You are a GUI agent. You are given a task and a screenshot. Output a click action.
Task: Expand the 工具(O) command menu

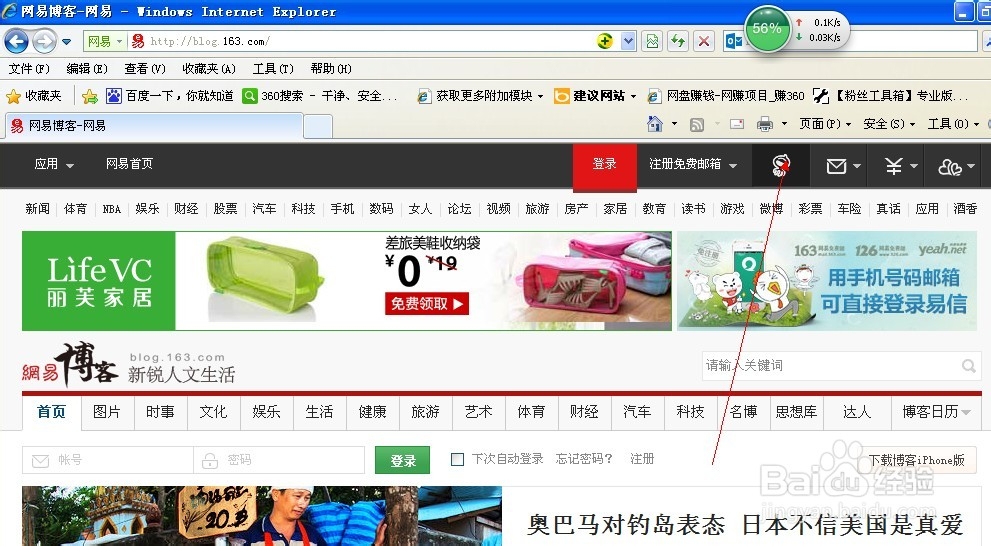point(953,124)
